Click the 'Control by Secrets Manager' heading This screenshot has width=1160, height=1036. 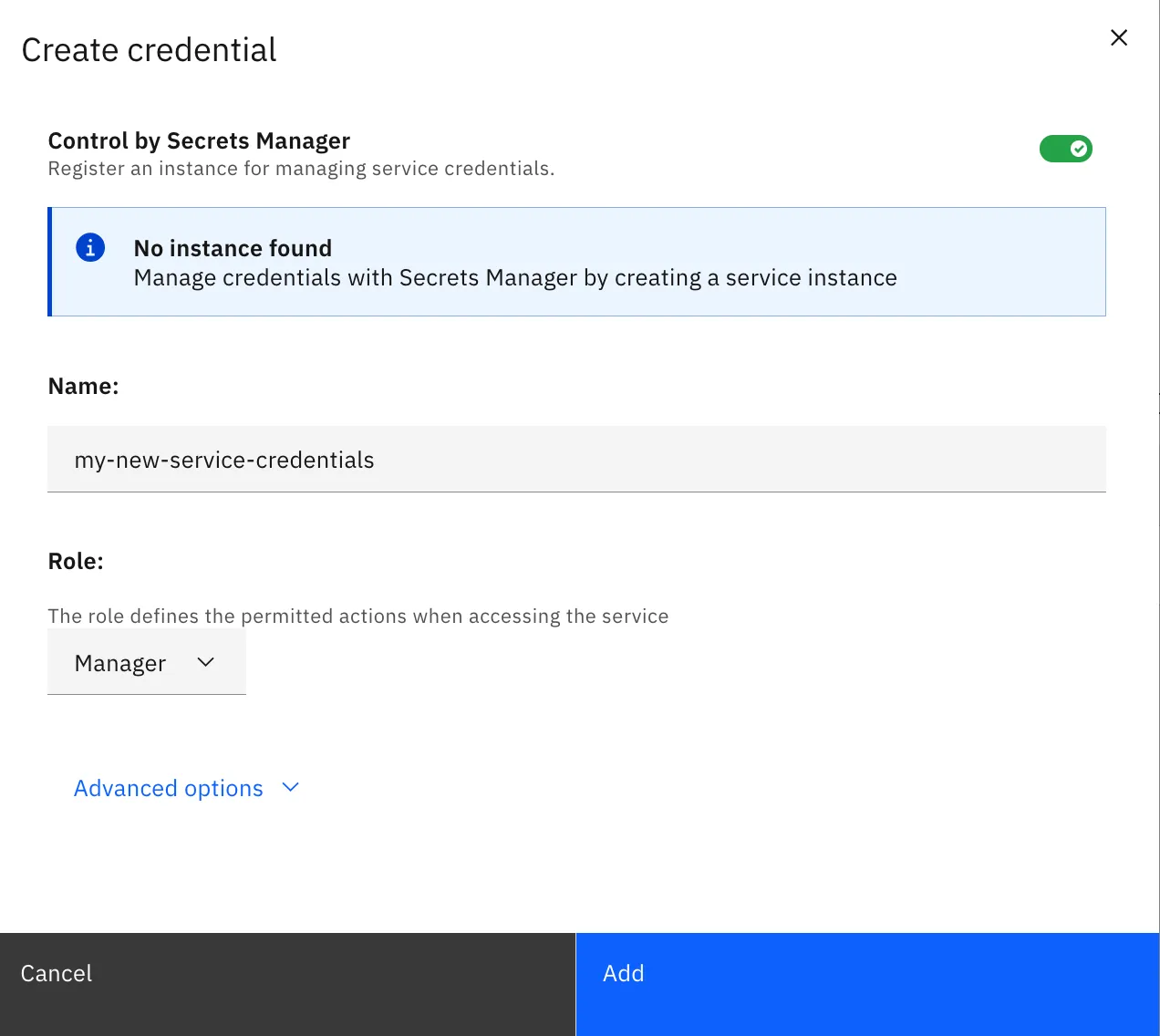(199, 141)
